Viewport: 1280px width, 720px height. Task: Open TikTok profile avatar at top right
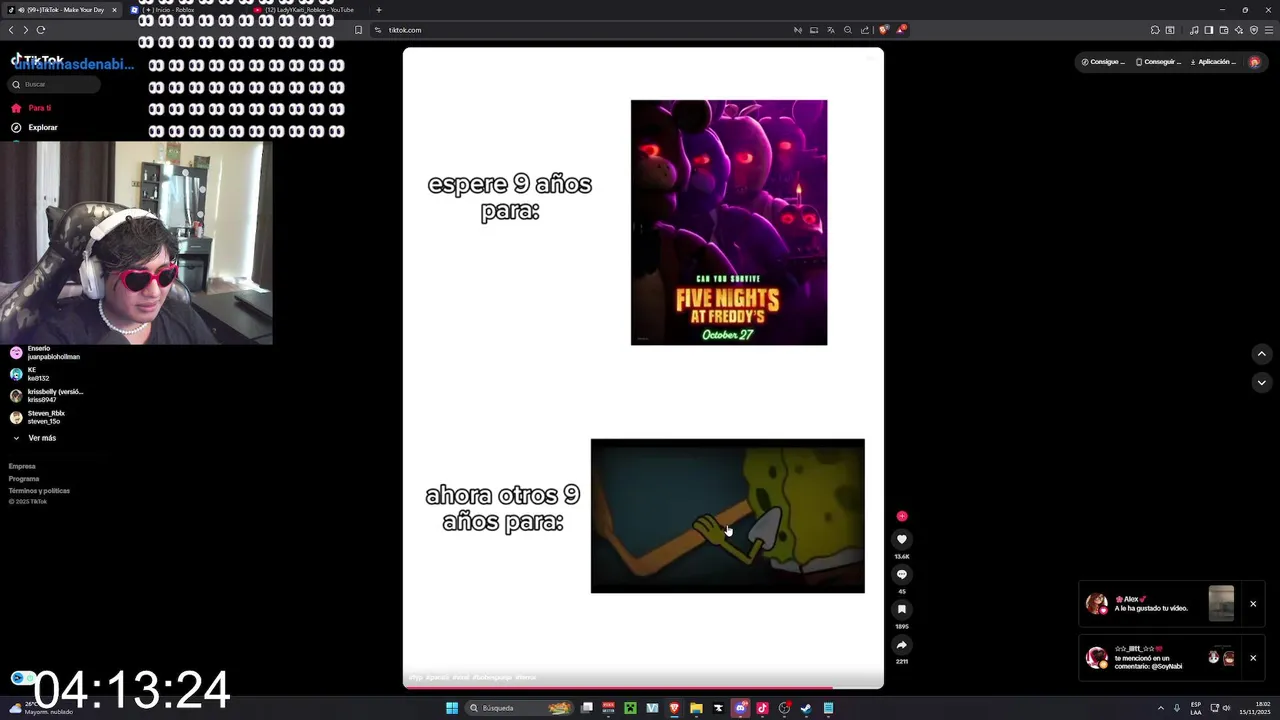coord(1255,62)
